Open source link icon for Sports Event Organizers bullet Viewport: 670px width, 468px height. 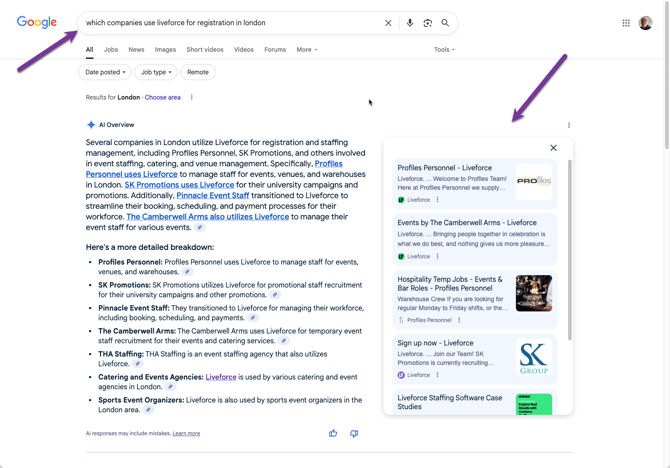click(x=148, y=410)
